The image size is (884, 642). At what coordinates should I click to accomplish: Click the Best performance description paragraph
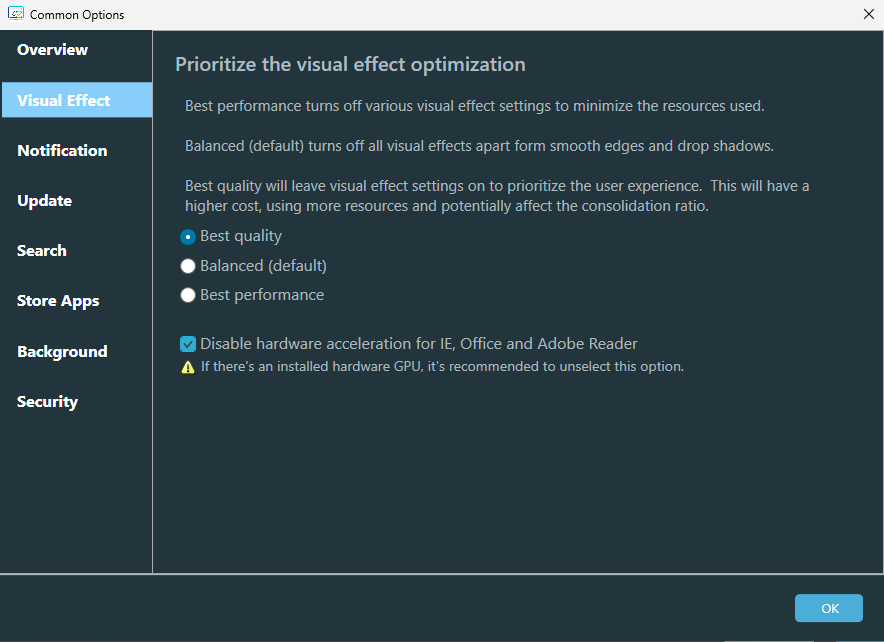tap(475, 106)
